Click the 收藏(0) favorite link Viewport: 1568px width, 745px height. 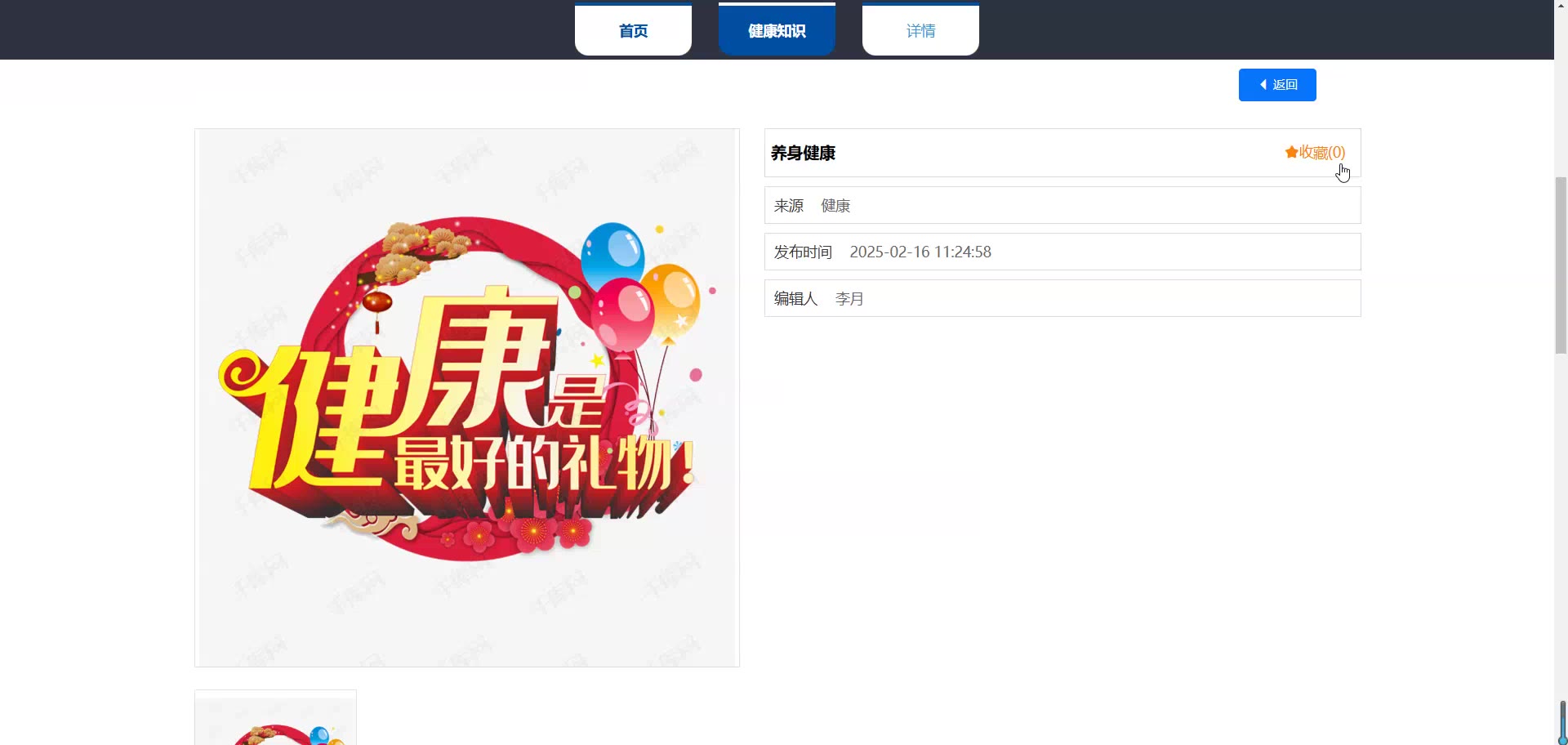pyautogui.click(x=1315, y=152)
